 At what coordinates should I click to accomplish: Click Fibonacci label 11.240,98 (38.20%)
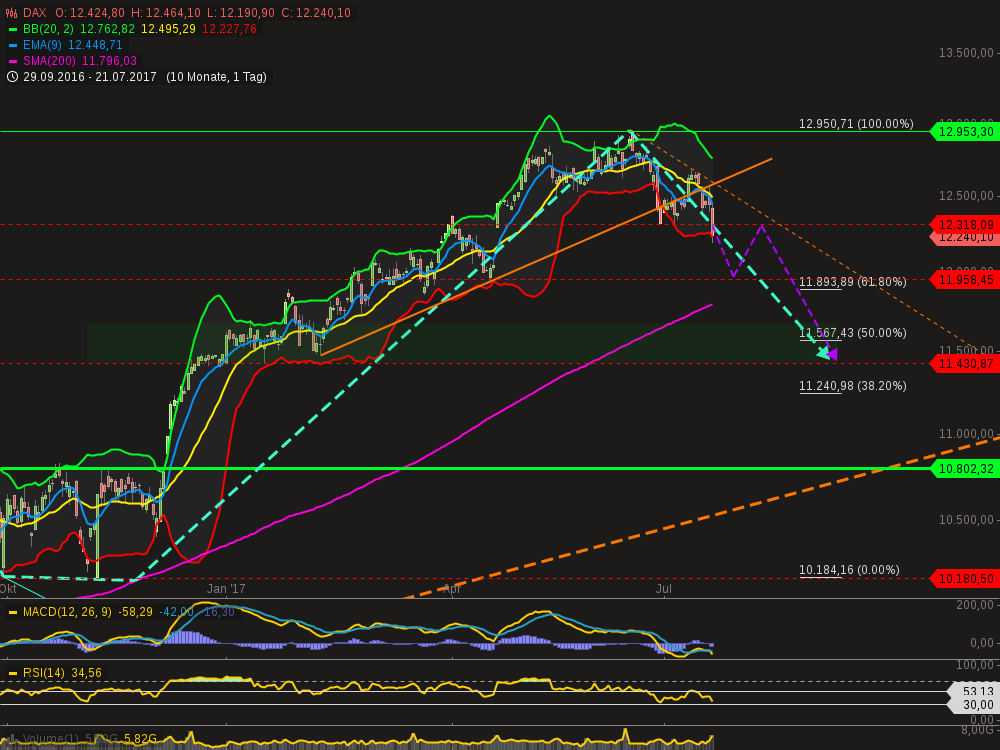853,386
